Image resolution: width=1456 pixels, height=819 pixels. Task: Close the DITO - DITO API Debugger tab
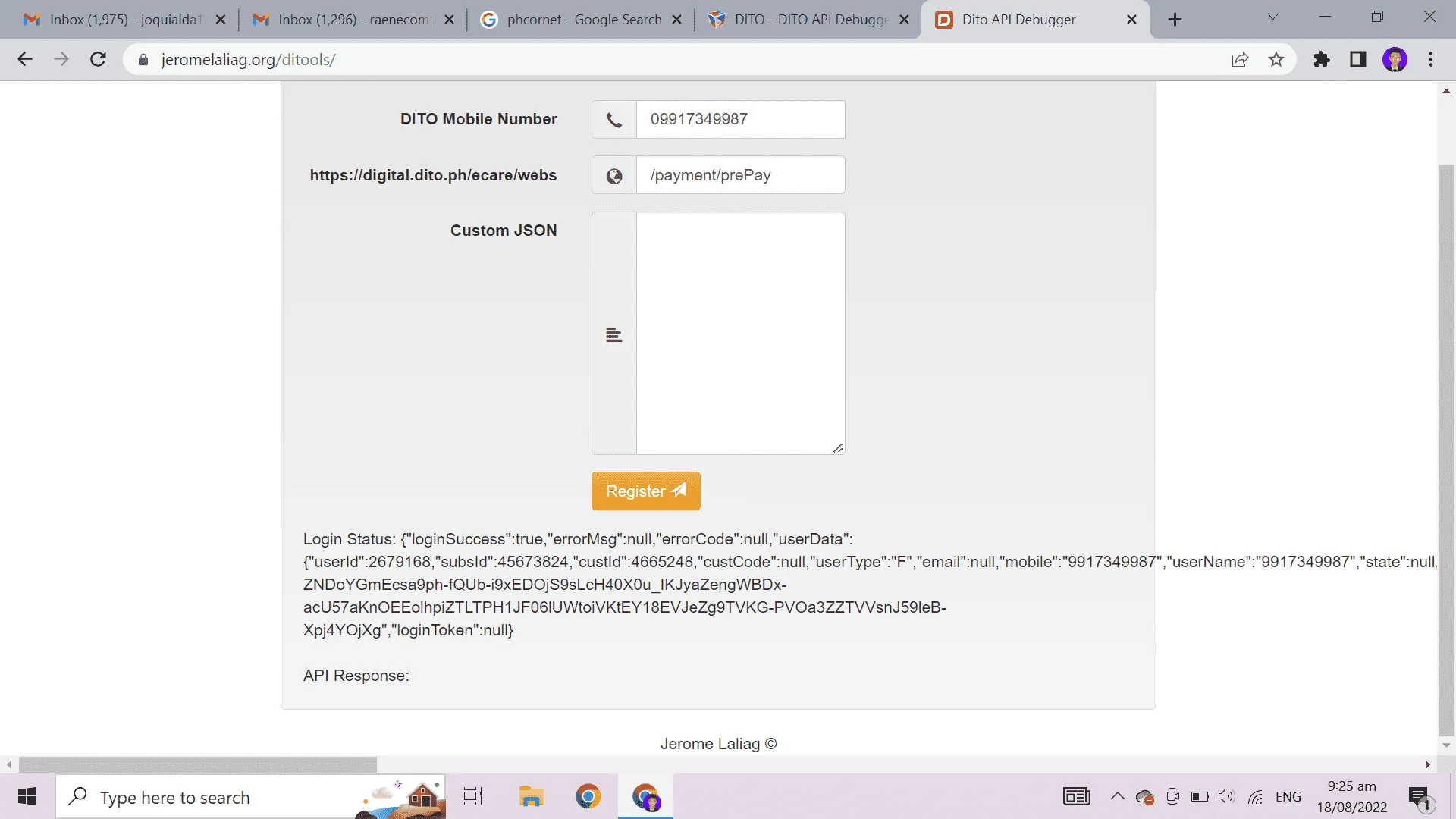(x=904, y=20)
